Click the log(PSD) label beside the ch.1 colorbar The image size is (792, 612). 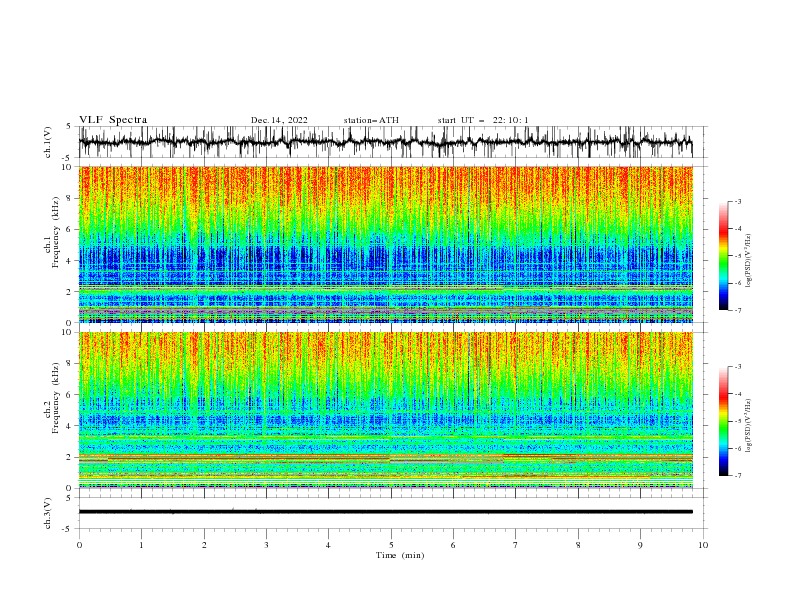[x=749, y=261]
